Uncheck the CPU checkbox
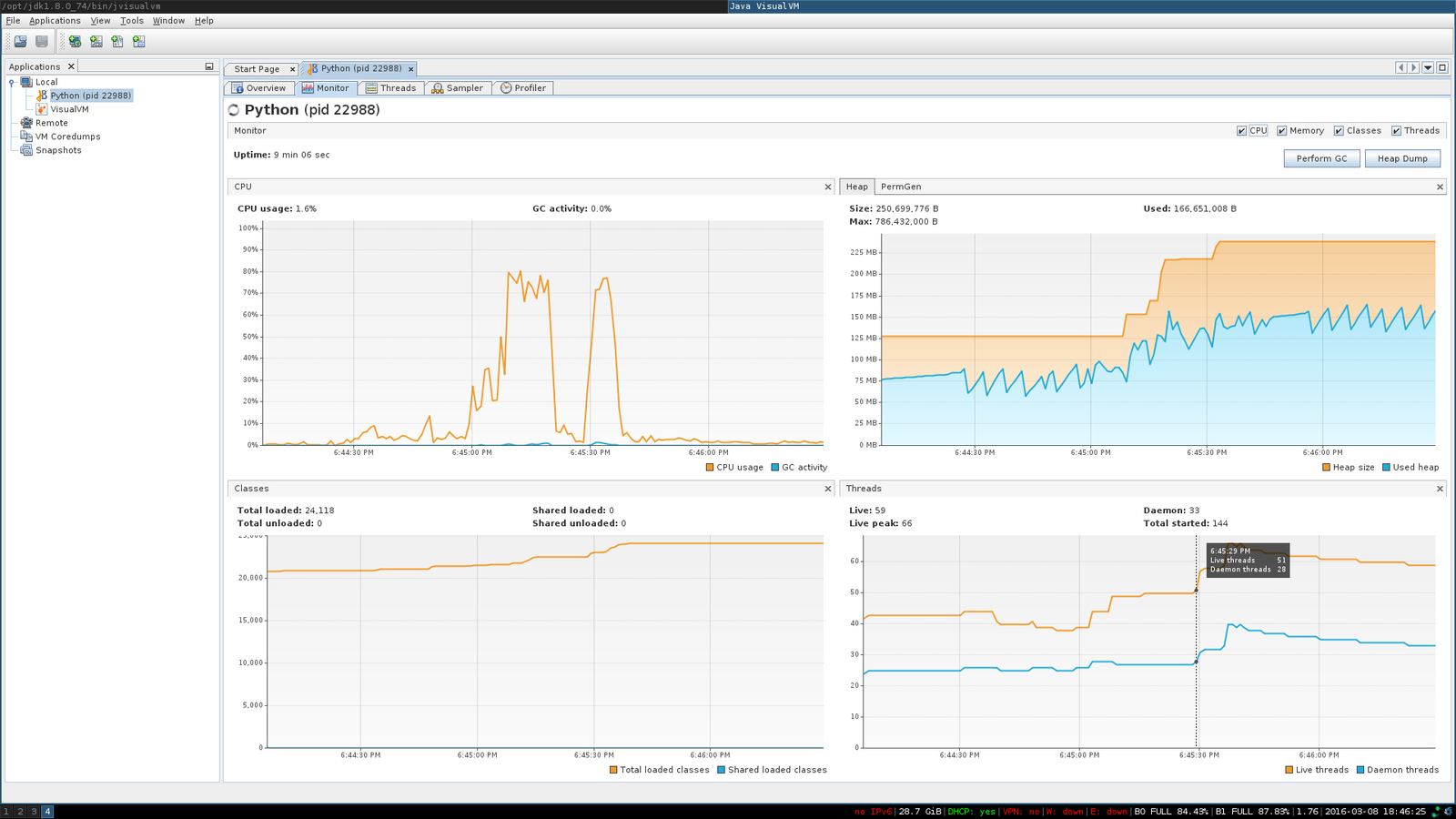Screen dimensions: 1456x819 coord(1241,131)
